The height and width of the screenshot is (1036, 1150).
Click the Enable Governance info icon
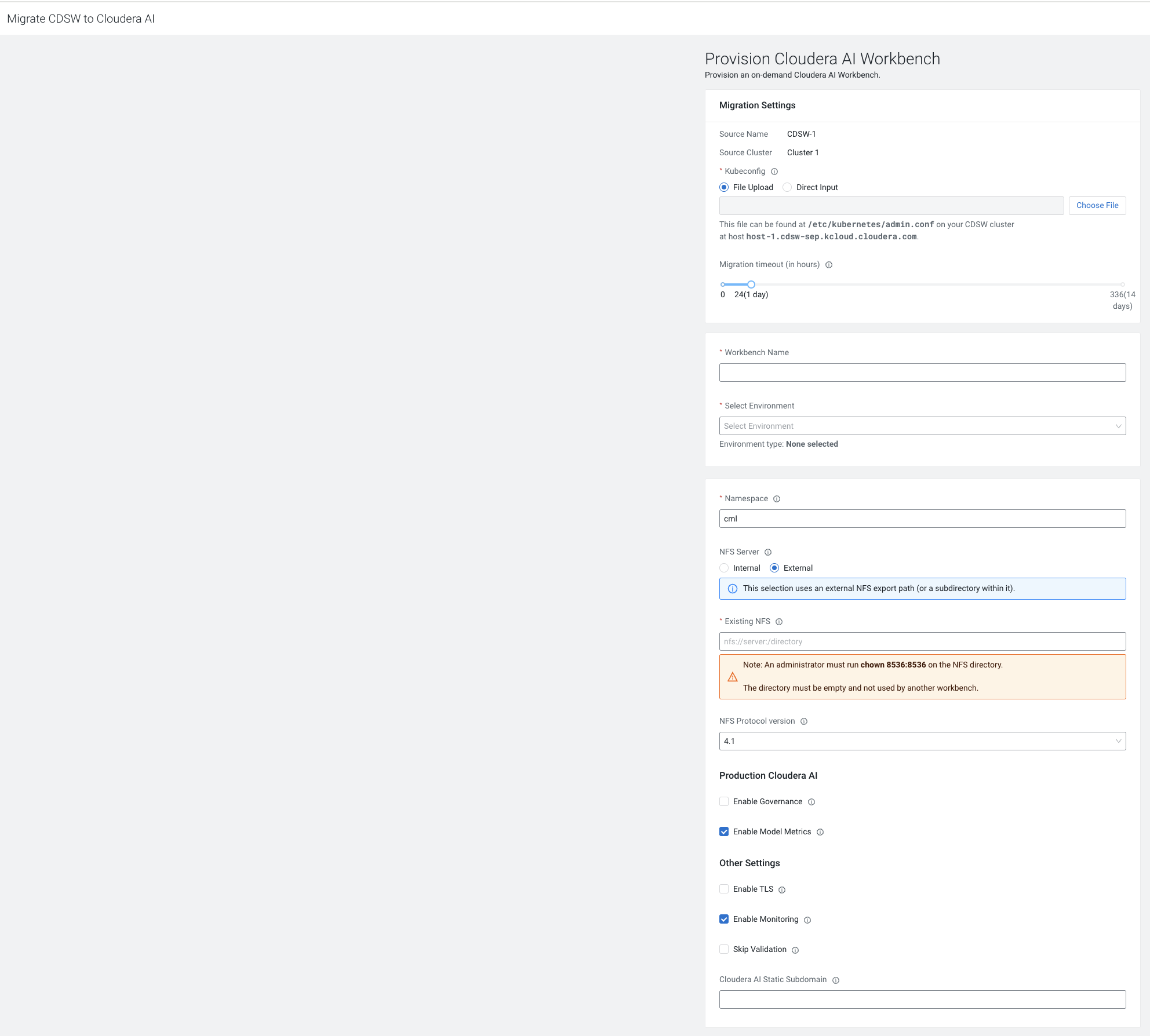[x=811, y=802]
